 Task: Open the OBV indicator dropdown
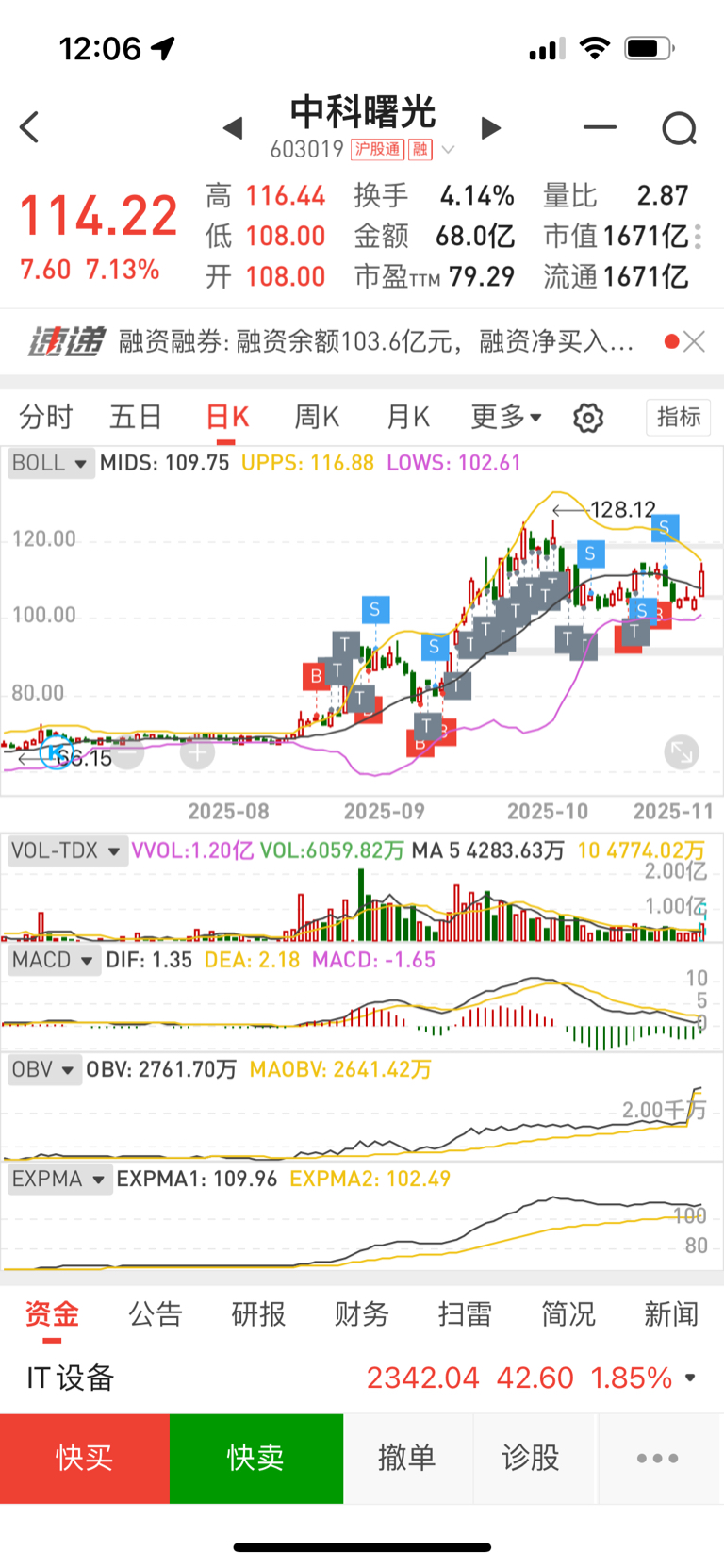point(44,1069)
